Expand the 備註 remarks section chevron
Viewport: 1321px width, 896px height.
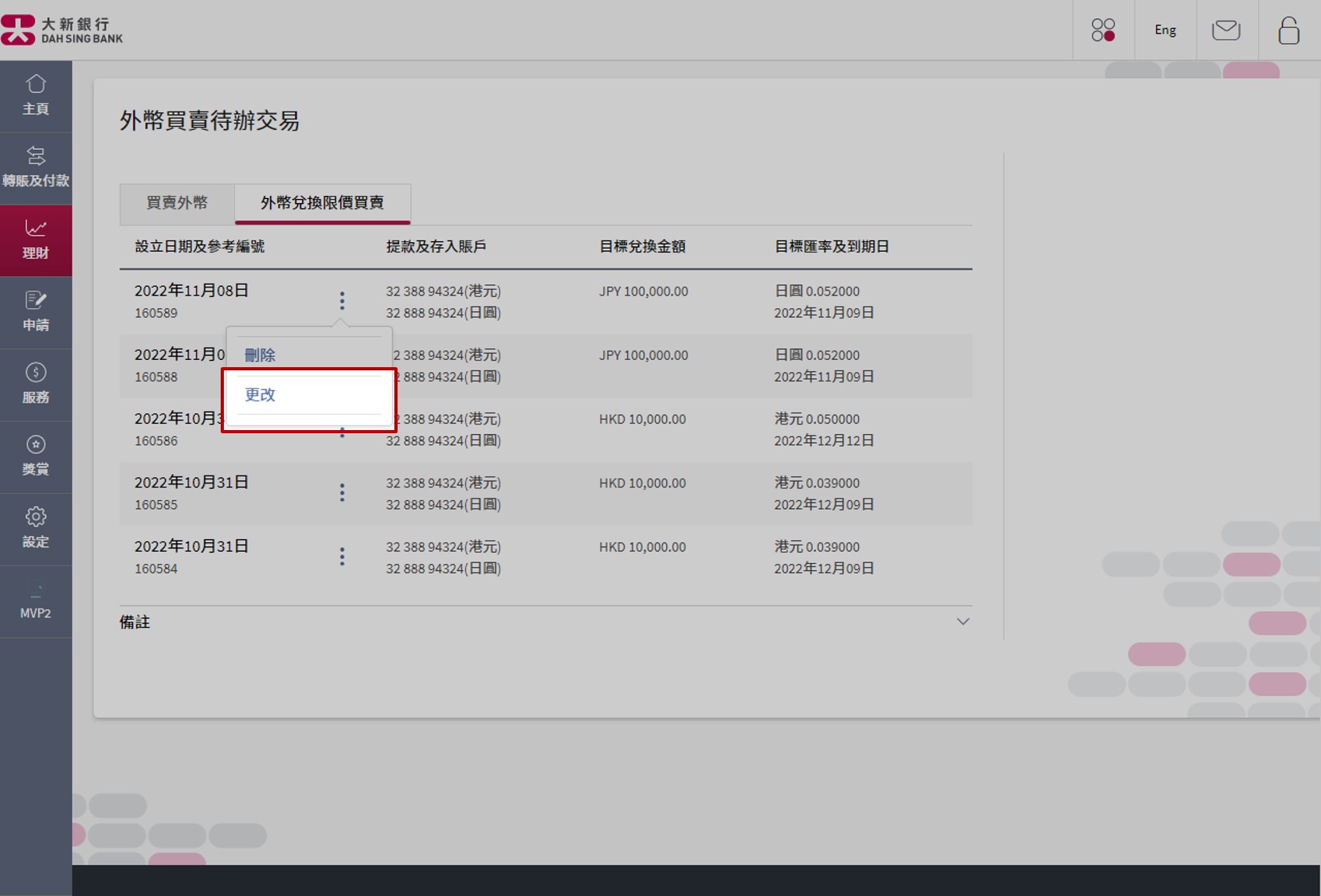click(962, 622)
